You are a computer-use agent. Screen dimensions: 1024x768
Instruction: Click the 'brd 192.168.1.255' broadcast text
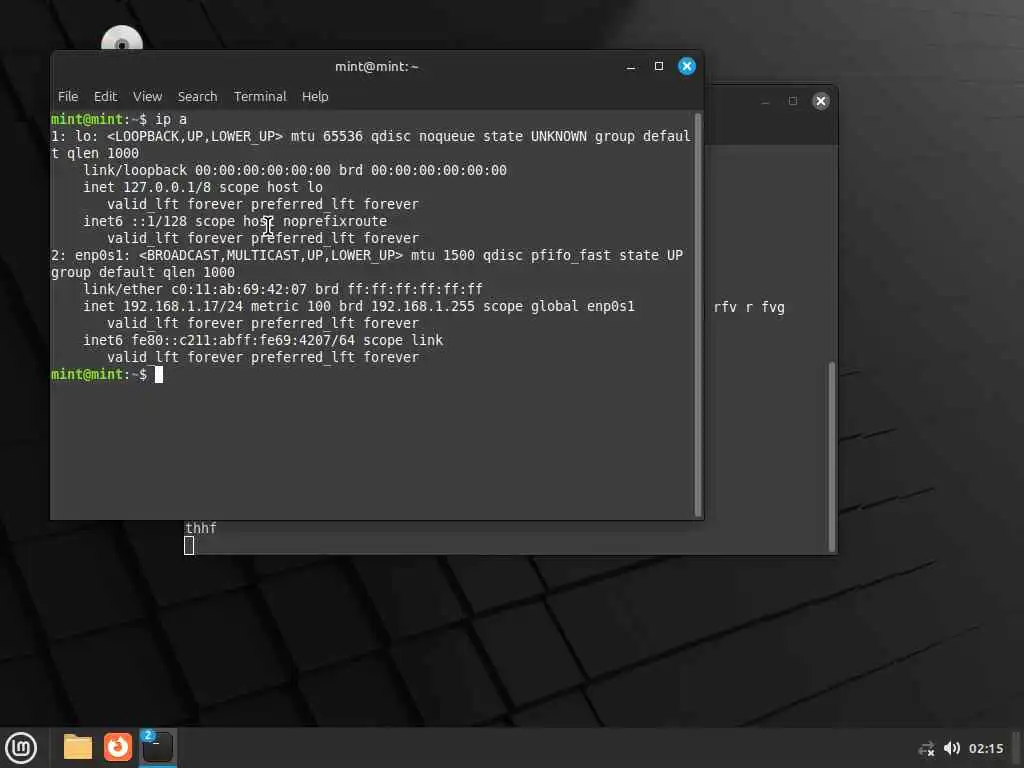tap(407, 306)
